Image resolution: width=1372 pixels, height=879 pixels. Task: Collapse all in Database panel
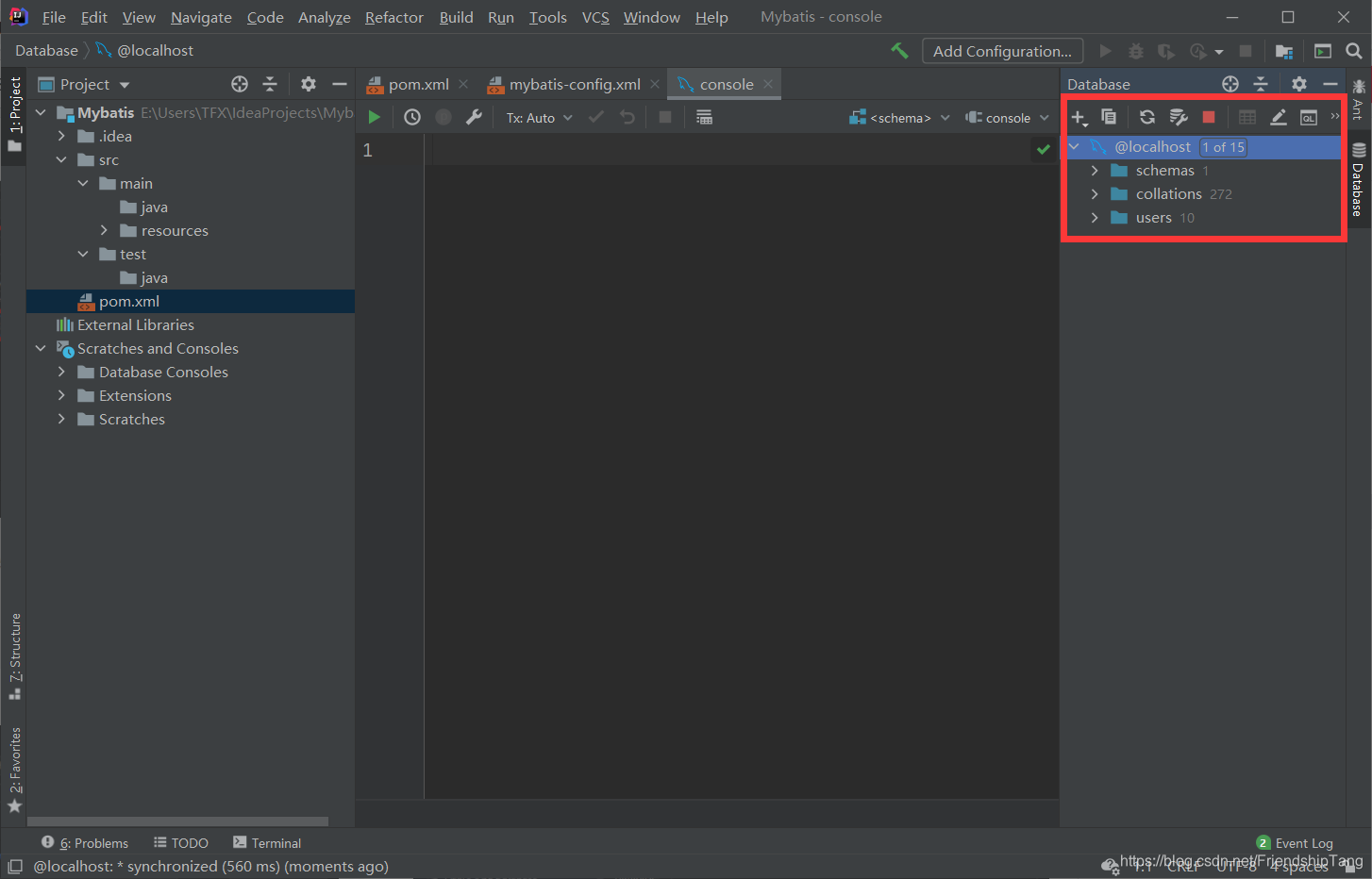[x=1261, y=84]
